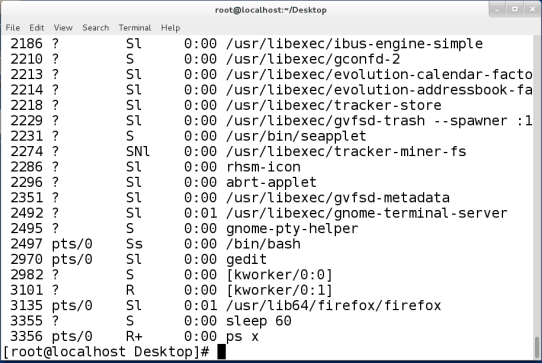Screen dimensions: 542x363
Task: Click PID 3101
Action: (27, 290)
